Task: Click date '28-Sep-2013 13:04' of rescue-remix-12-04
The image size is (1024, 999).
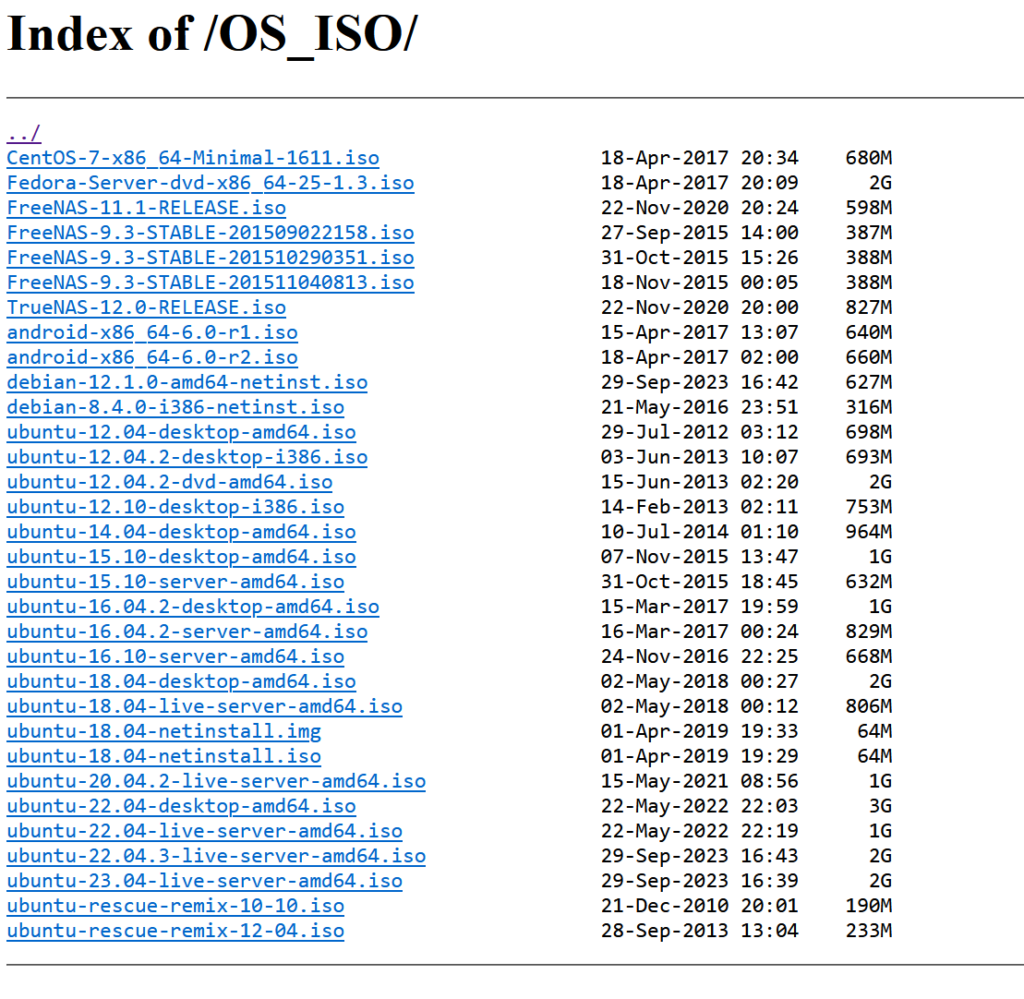Action: click(x=699, y=930)
